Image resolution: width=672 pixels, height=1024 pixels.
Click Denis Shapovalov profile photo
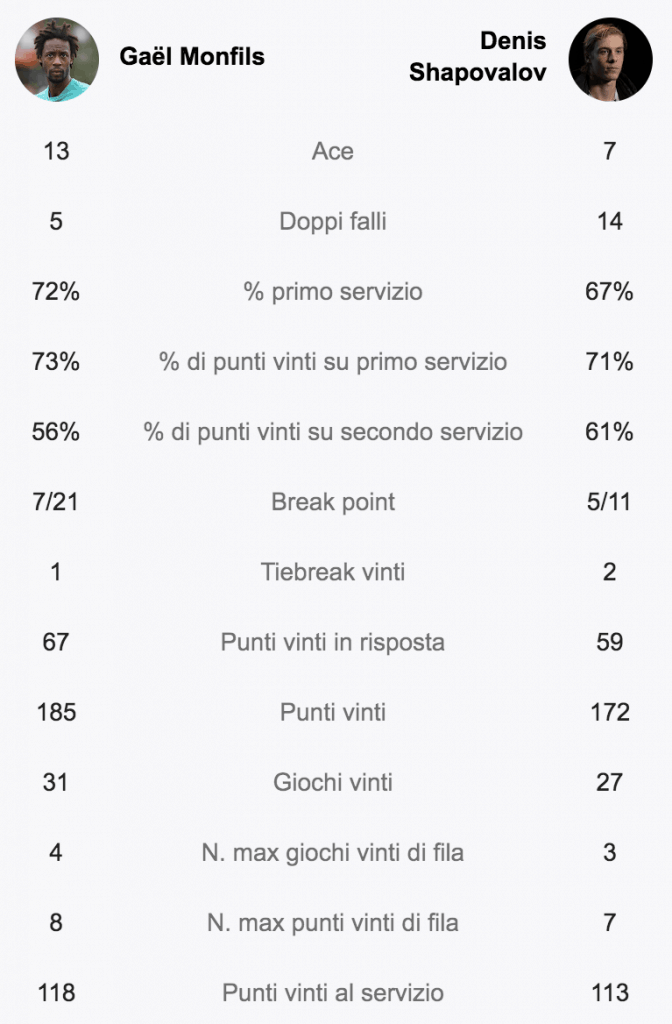pyautogui.click(x=610, y=59)
